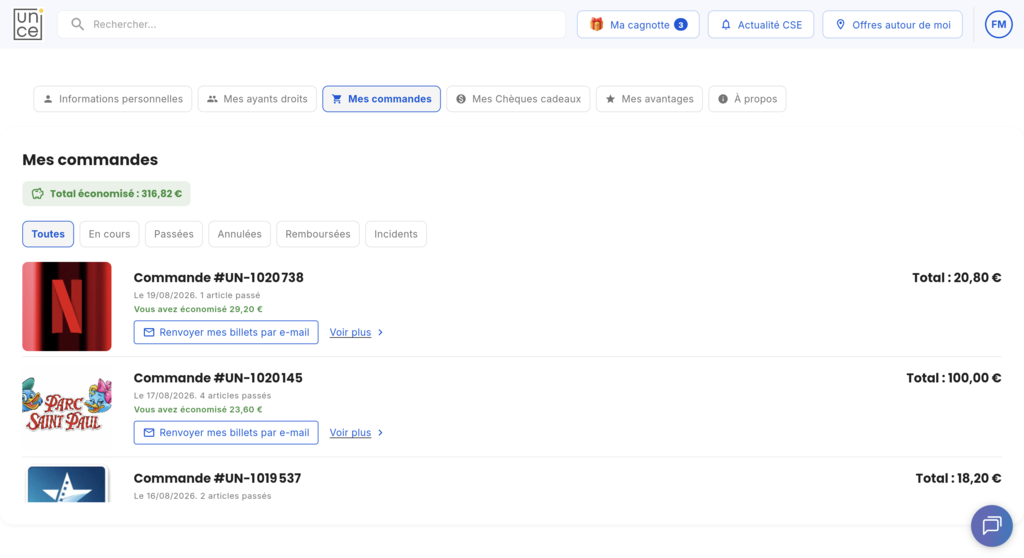This screenshot has height=558, width=1024.
Task: Switch to Mes avantages tab
Action: (649, 99)
